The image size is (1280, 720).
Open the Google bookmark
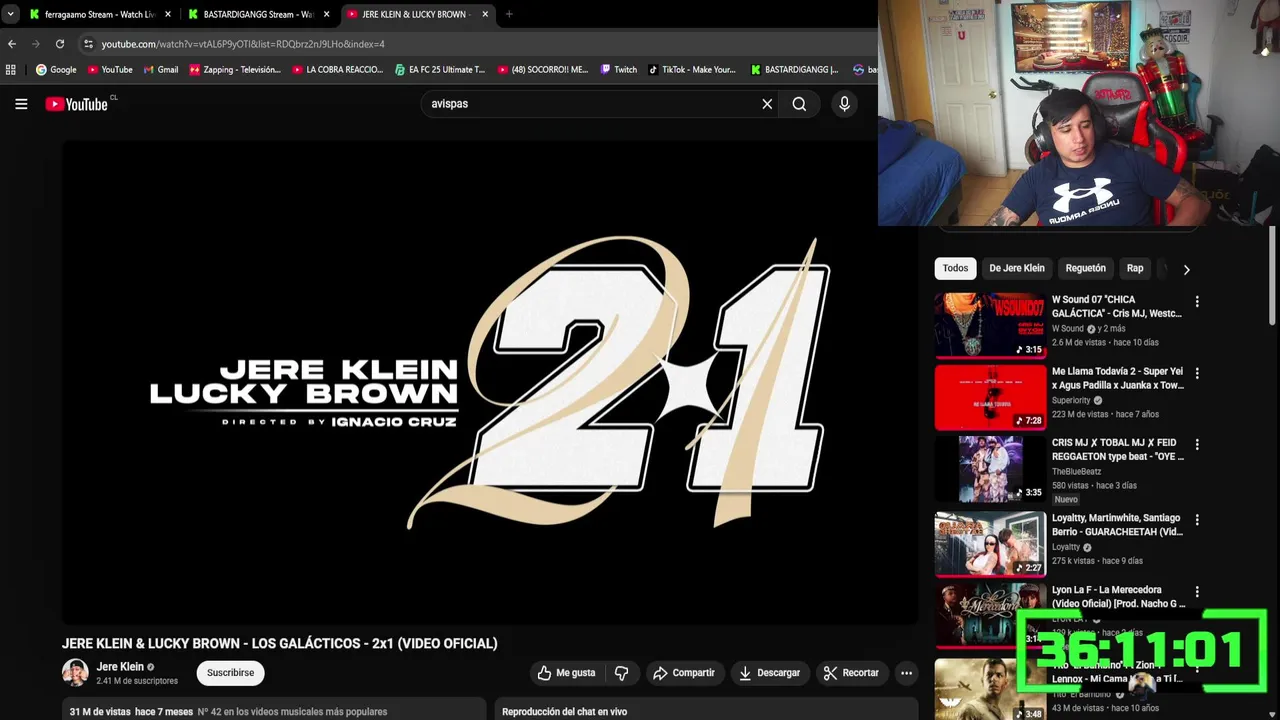tap(56, 70)
